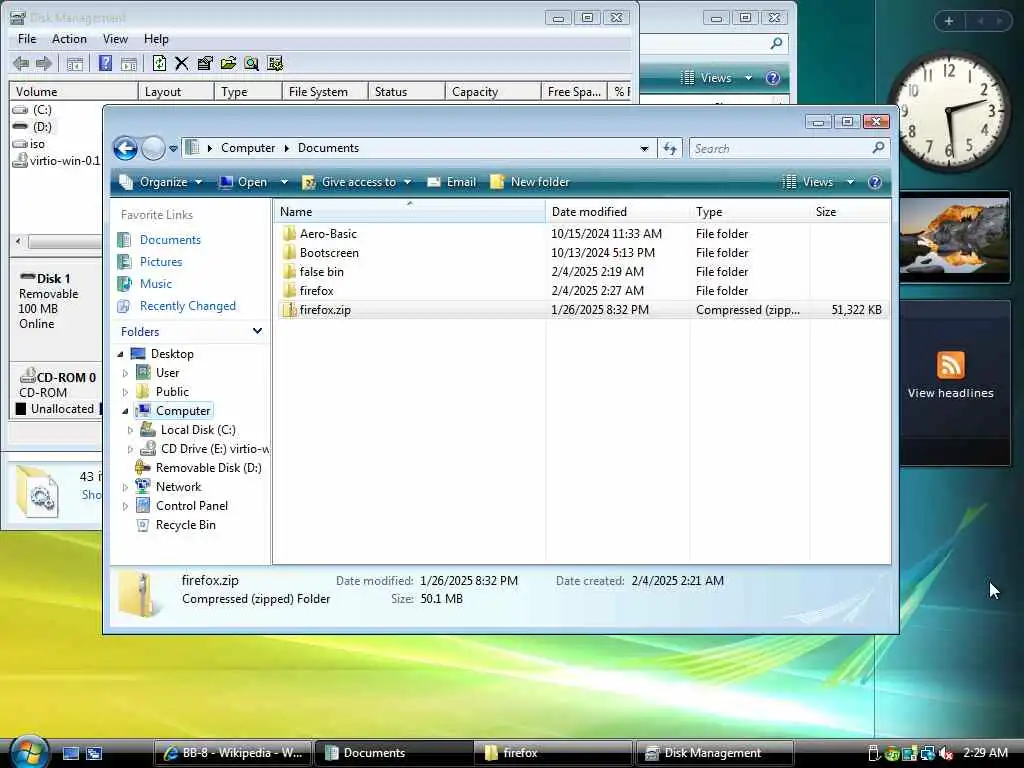Open the Help menu in Disk Management

(156, 39)
